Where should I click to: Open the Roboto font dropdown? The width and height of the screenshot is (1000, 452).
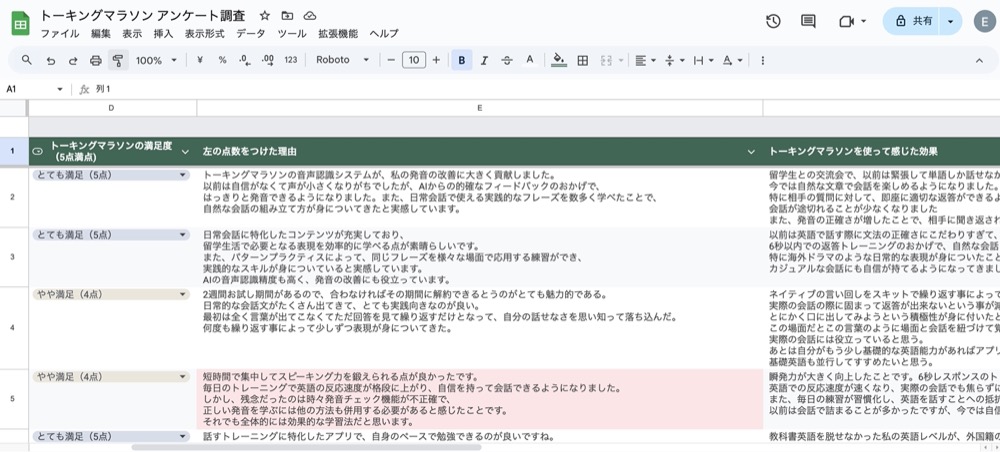341,60
